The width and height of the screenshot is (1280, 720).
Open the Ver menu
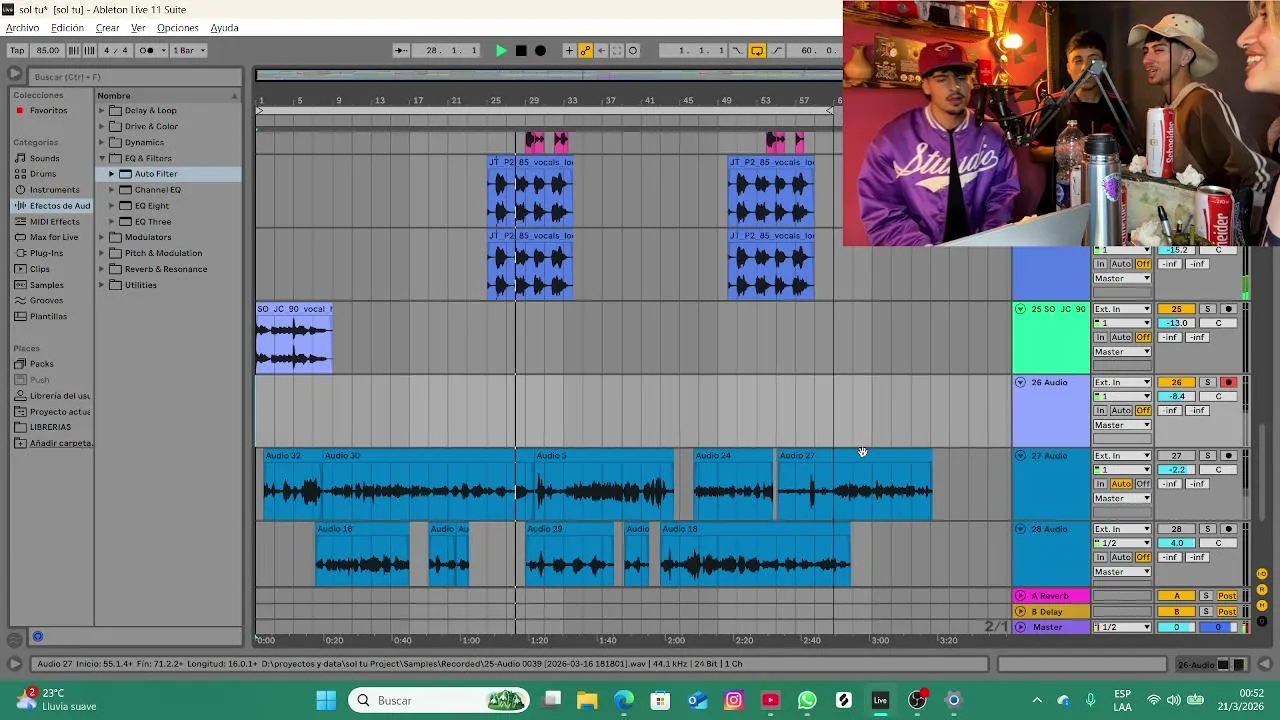(138, 28)
